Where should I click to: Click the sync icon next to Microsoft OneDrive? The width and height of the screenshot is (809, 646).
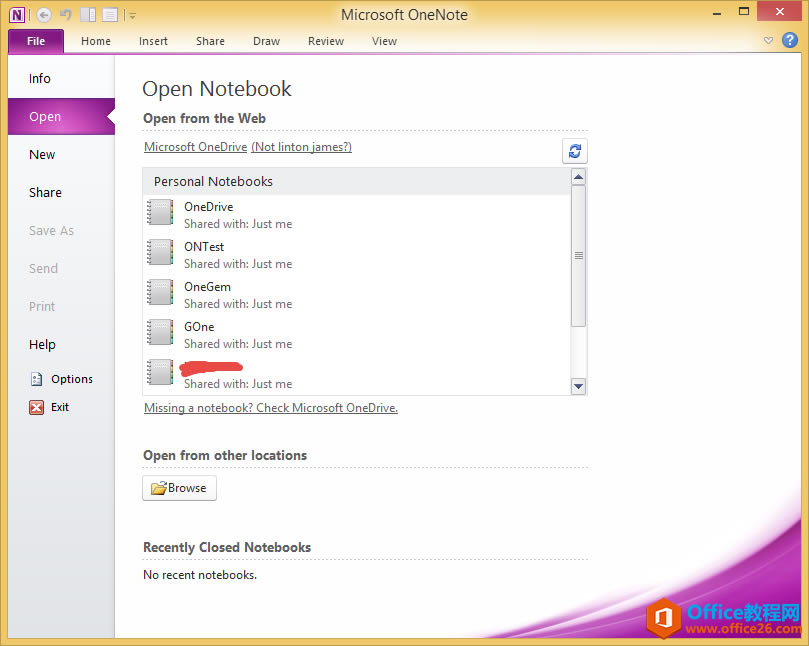[574, 151]
